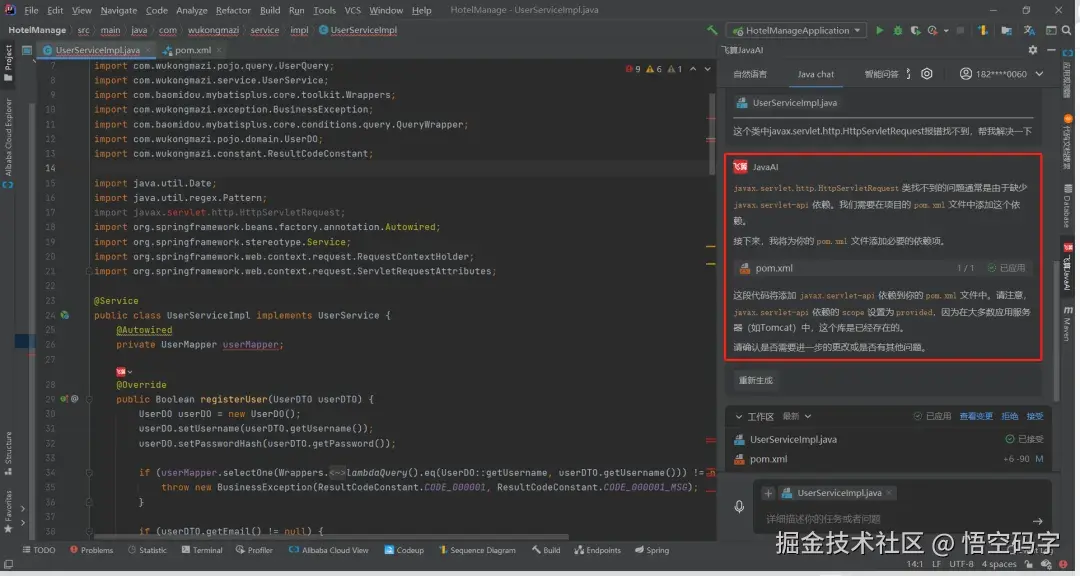Open the Structure tool window sidebar

point(8,453)
